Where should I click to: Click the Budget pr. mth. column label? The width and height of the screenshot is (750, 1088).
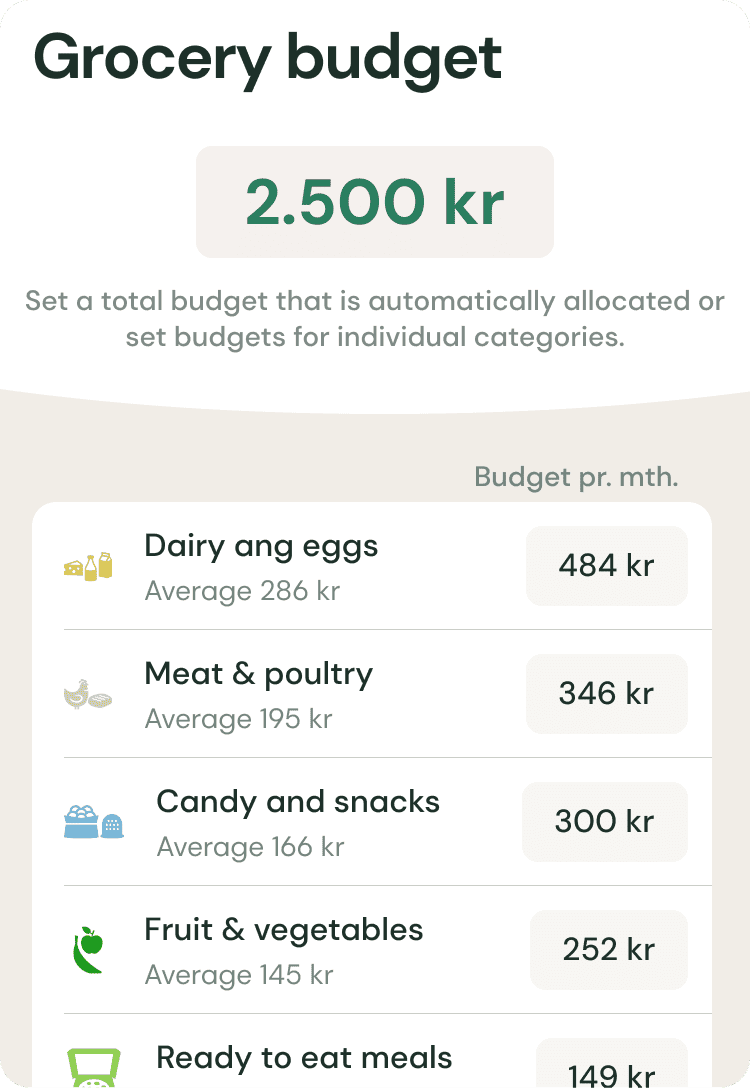(576, 477)
